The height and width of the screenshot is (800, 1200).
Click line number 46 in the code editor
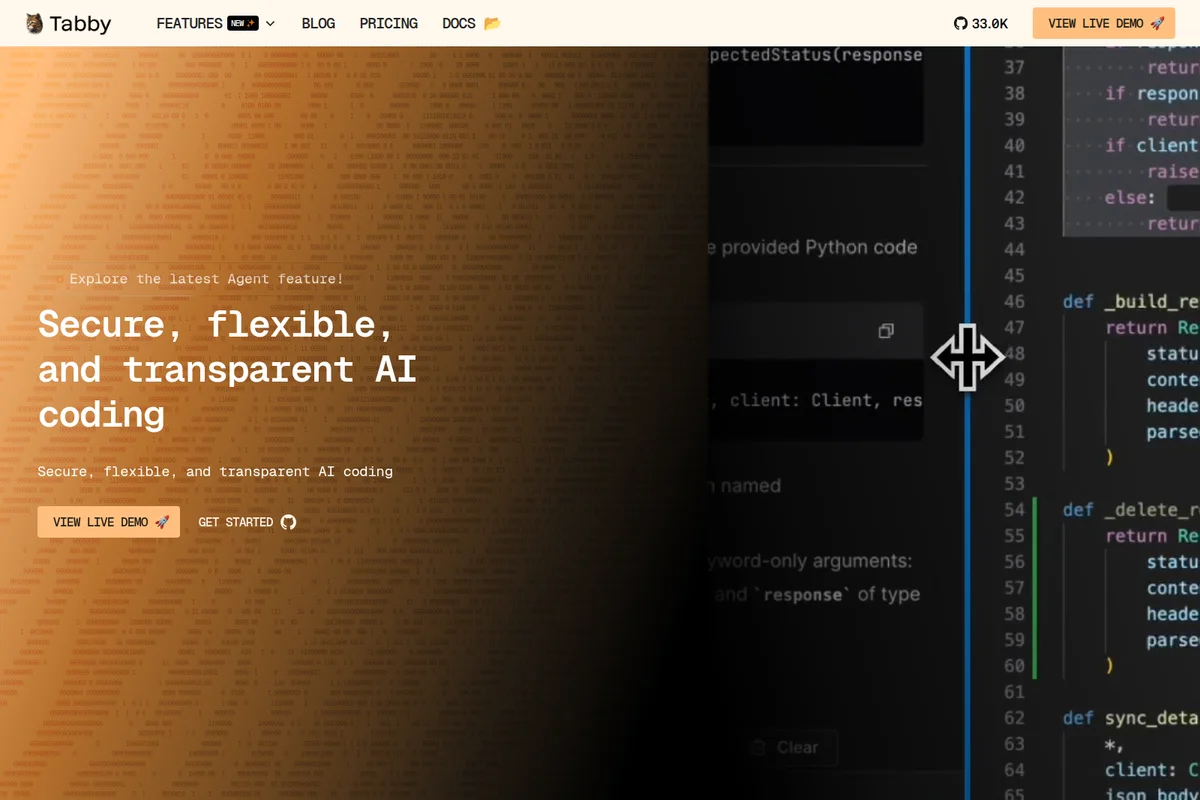(1013, 301)
